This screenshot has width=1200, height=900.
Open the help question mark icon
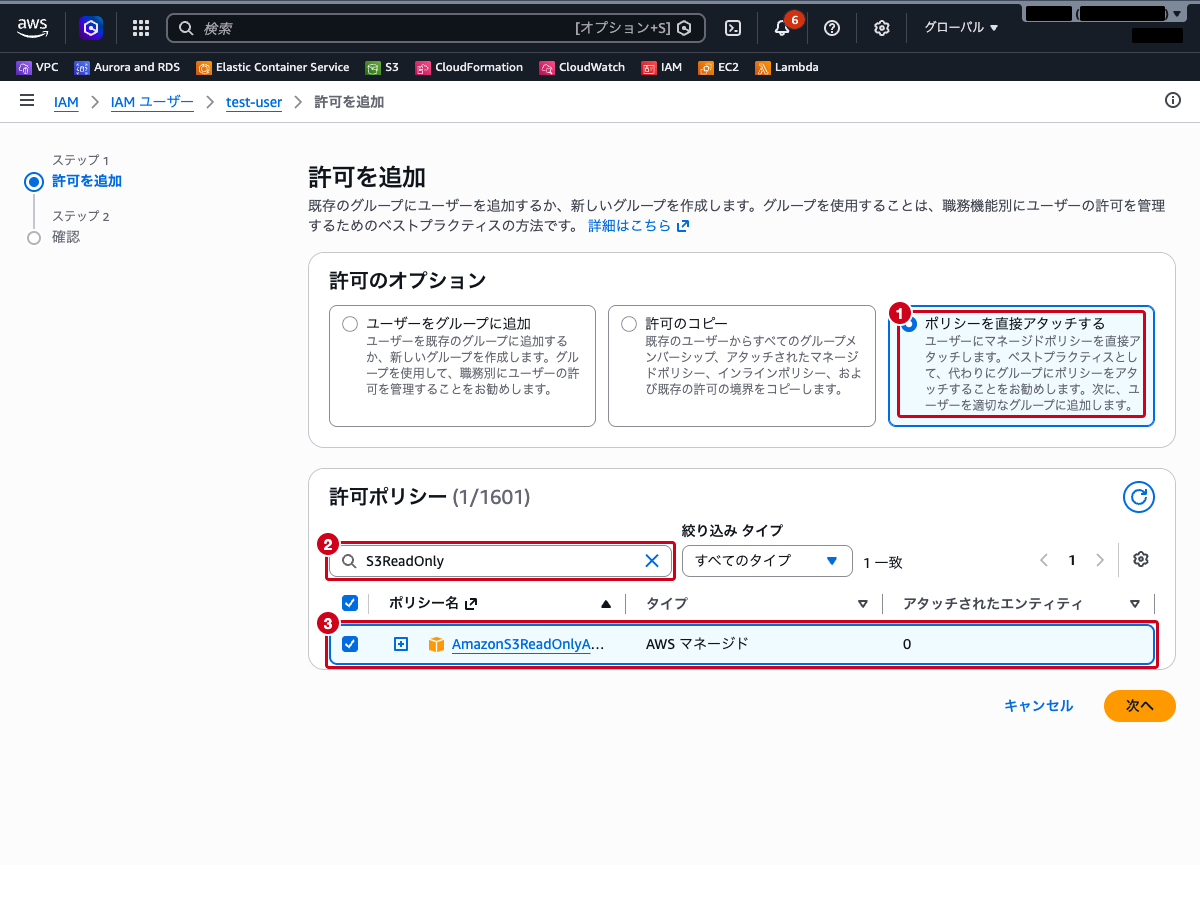[x=832, y=28]
